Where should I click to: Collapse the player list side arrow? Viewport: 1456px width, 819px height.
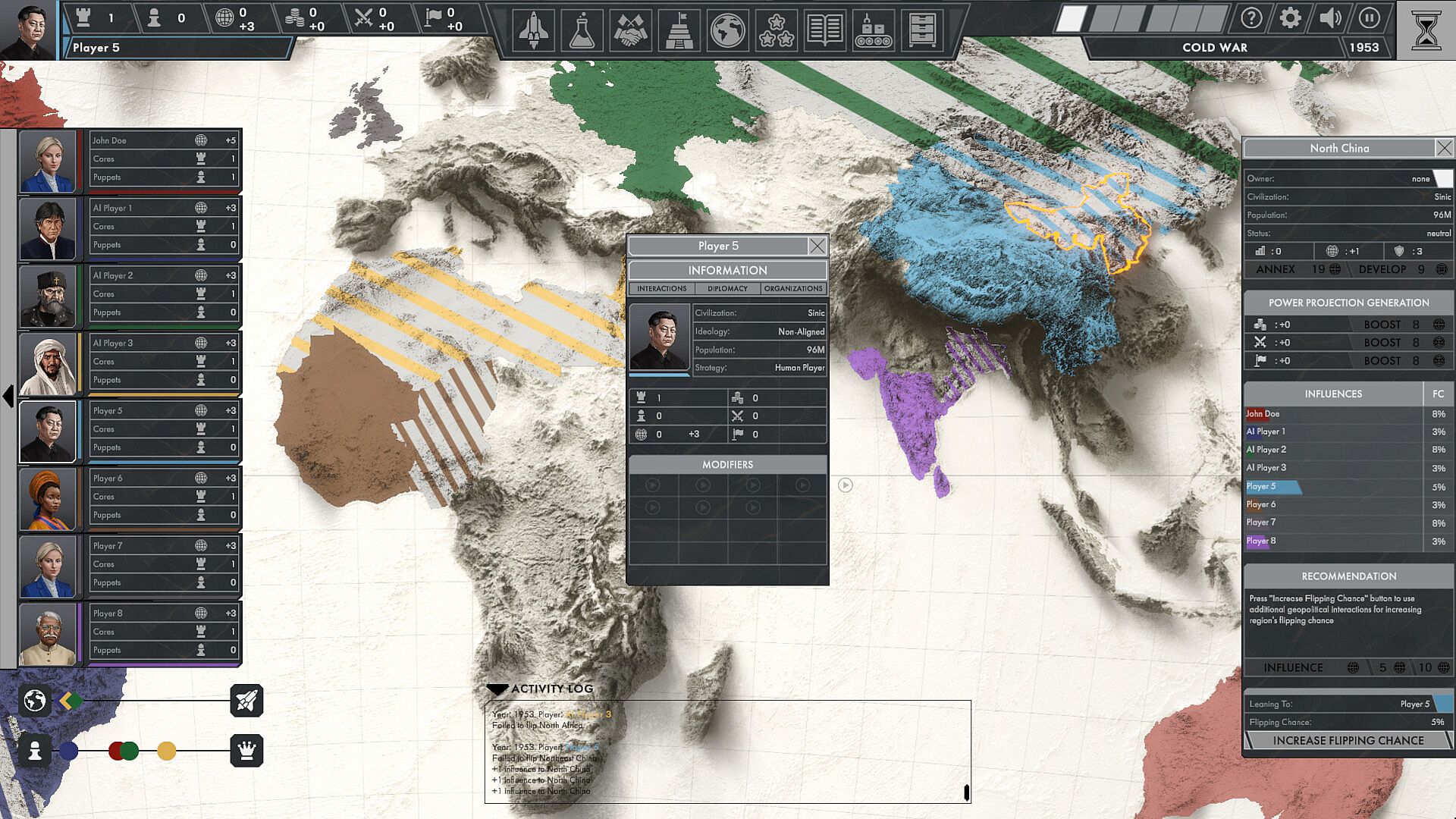tap(8, 396)
